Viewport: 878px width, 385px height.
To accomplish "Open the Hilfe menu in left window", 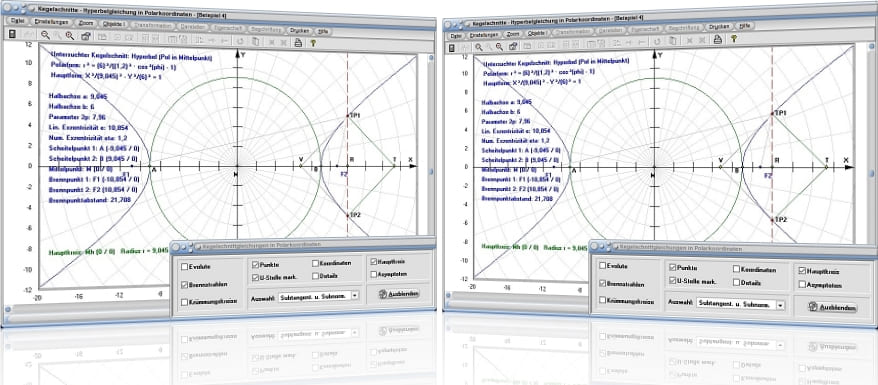I will [x=324, y=30].
